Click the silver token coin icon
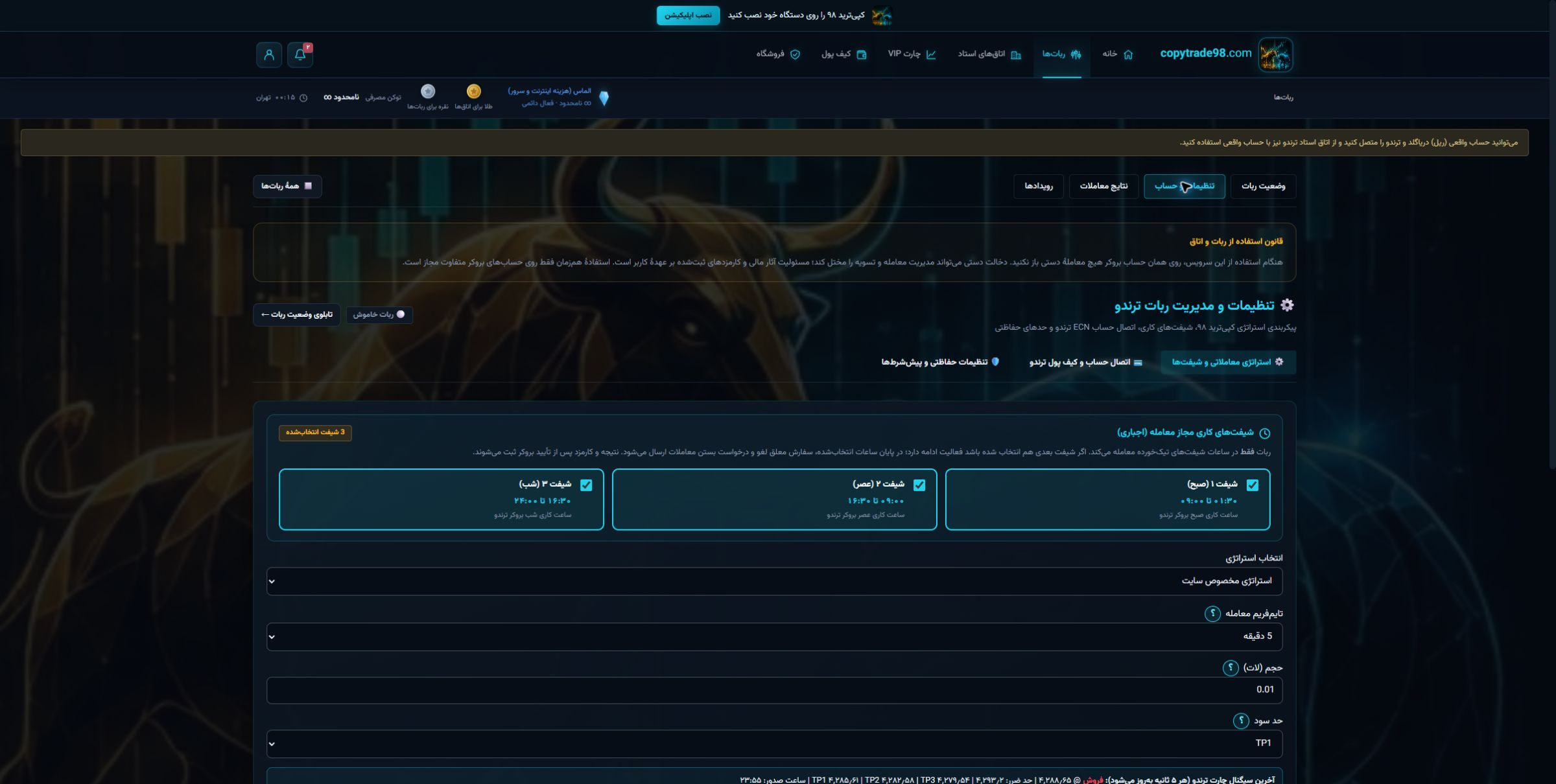This screenshot has width=1556, height=784. pyautogui.click(x=428, y=91)
